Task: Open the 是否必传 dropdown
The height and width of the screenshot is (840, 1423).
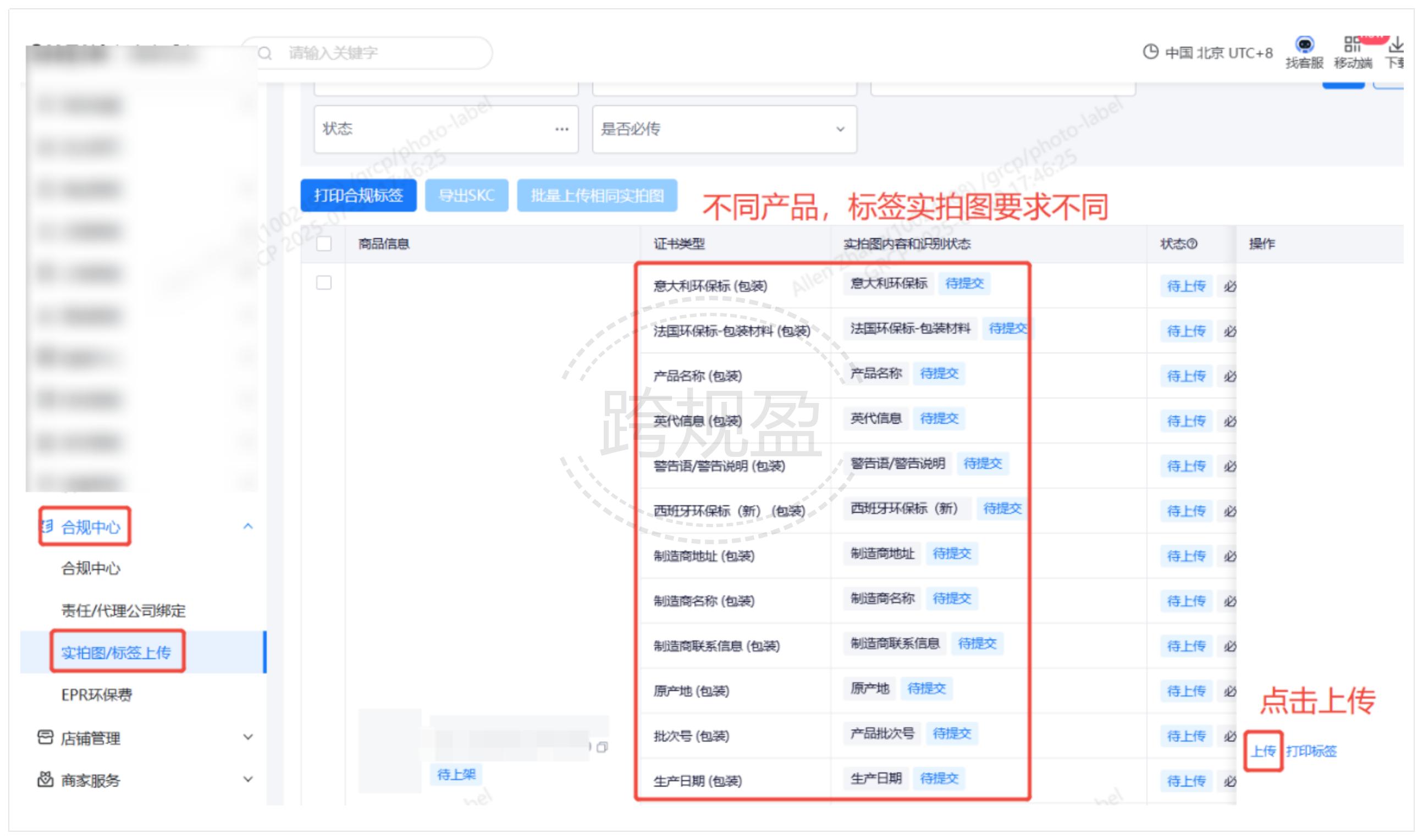Action: tap(724, 129)
